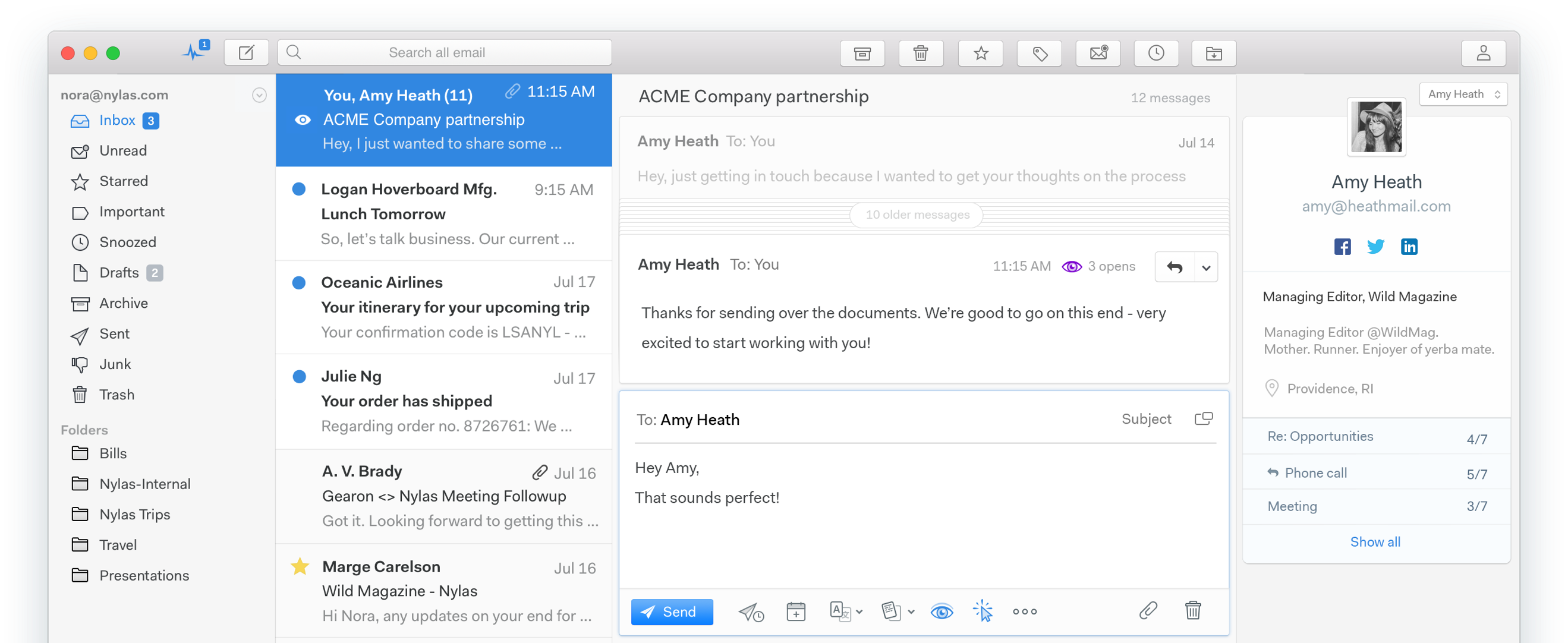This screenshot has width=1568, height=643.
Task: Toggle link tracking cursor icon in composer
Action: [x=983, y=612]
